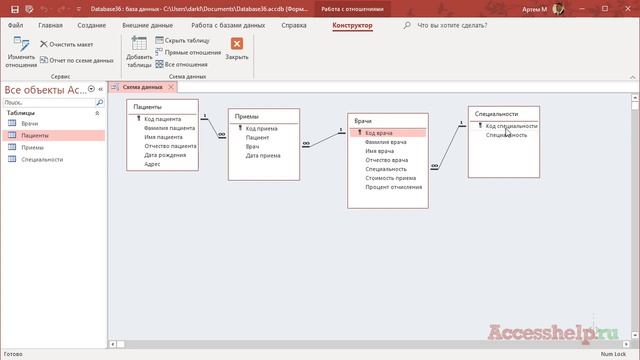Click the orange Закрыть button in the ribbon
Viewport: 640px width, 360px height.
237,49
